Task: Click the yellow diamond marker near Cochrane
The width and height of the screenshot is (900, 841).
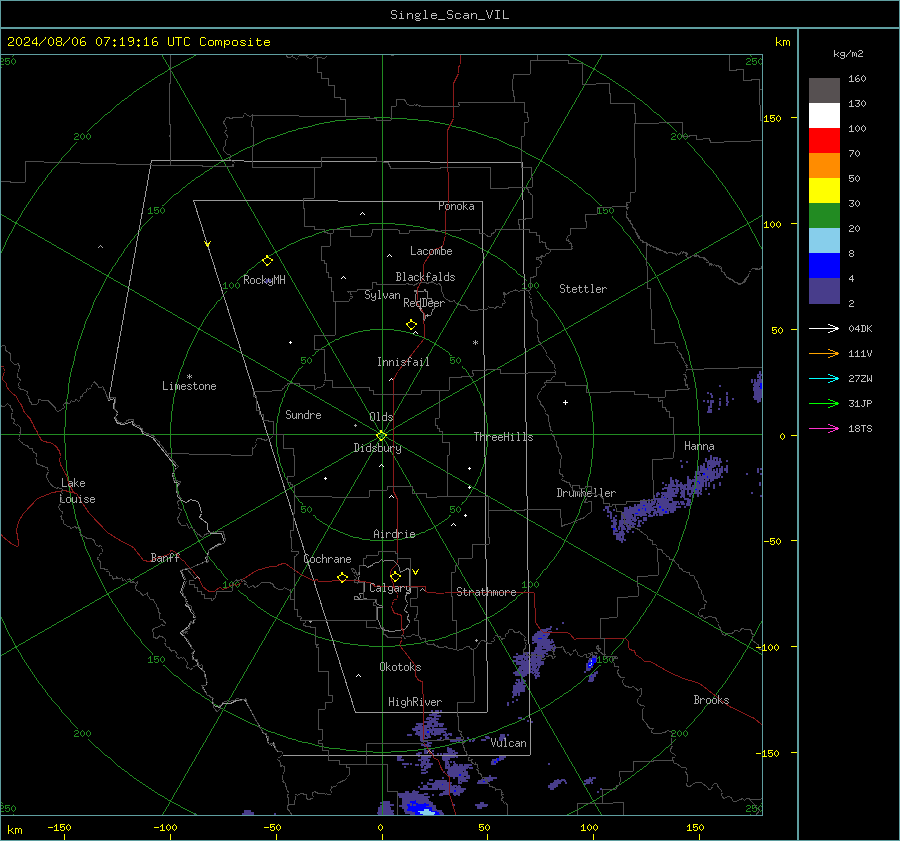Action: pyautogui.click(x=343, y=578)
